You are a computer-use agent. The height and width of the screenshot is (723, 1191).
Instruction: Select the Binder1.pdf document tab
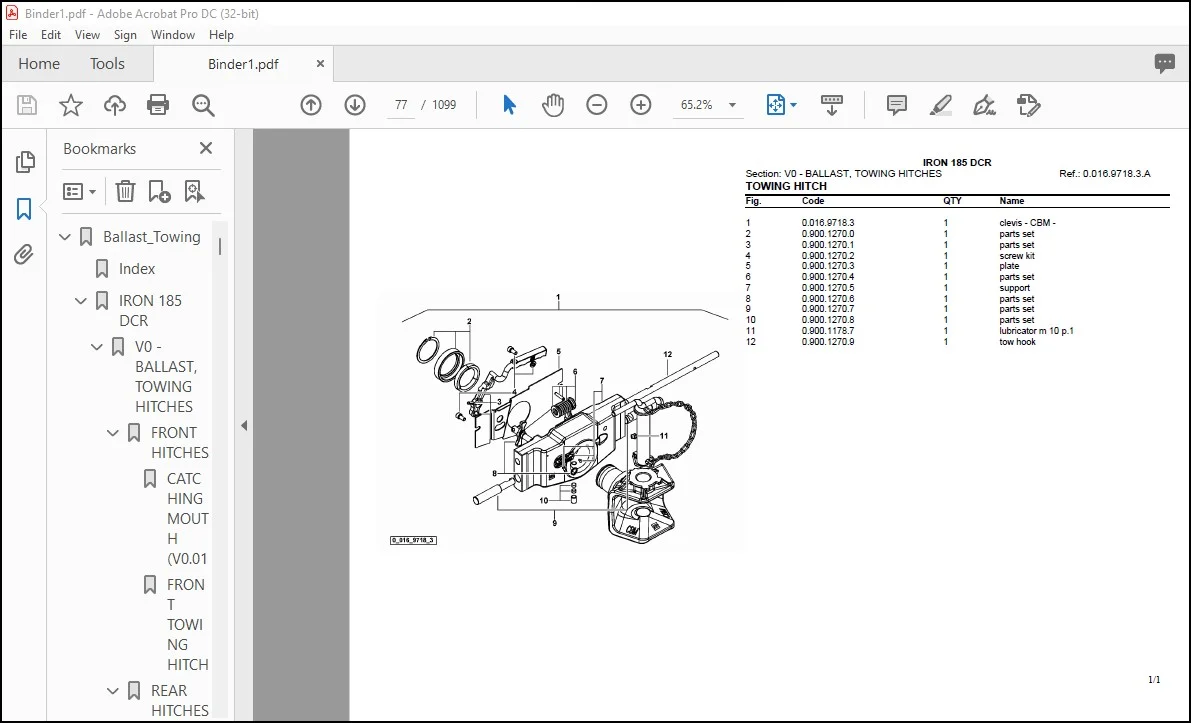(243, 64)
